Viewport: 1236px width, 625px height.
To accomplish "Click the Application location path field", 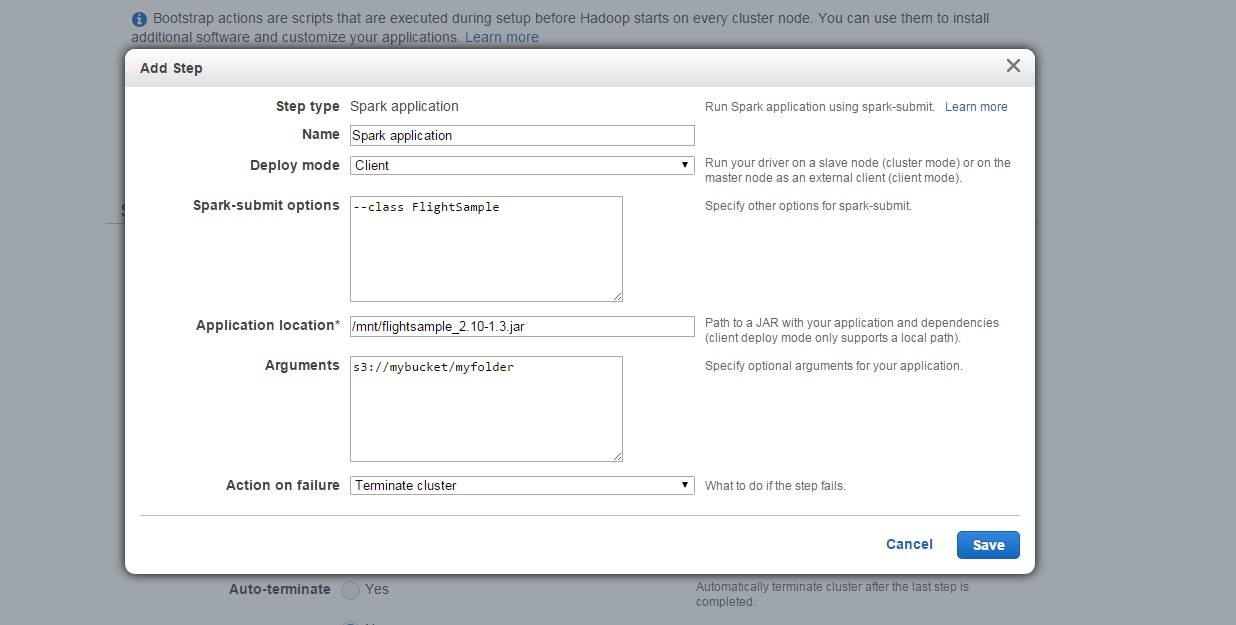I will click(521, 326).
